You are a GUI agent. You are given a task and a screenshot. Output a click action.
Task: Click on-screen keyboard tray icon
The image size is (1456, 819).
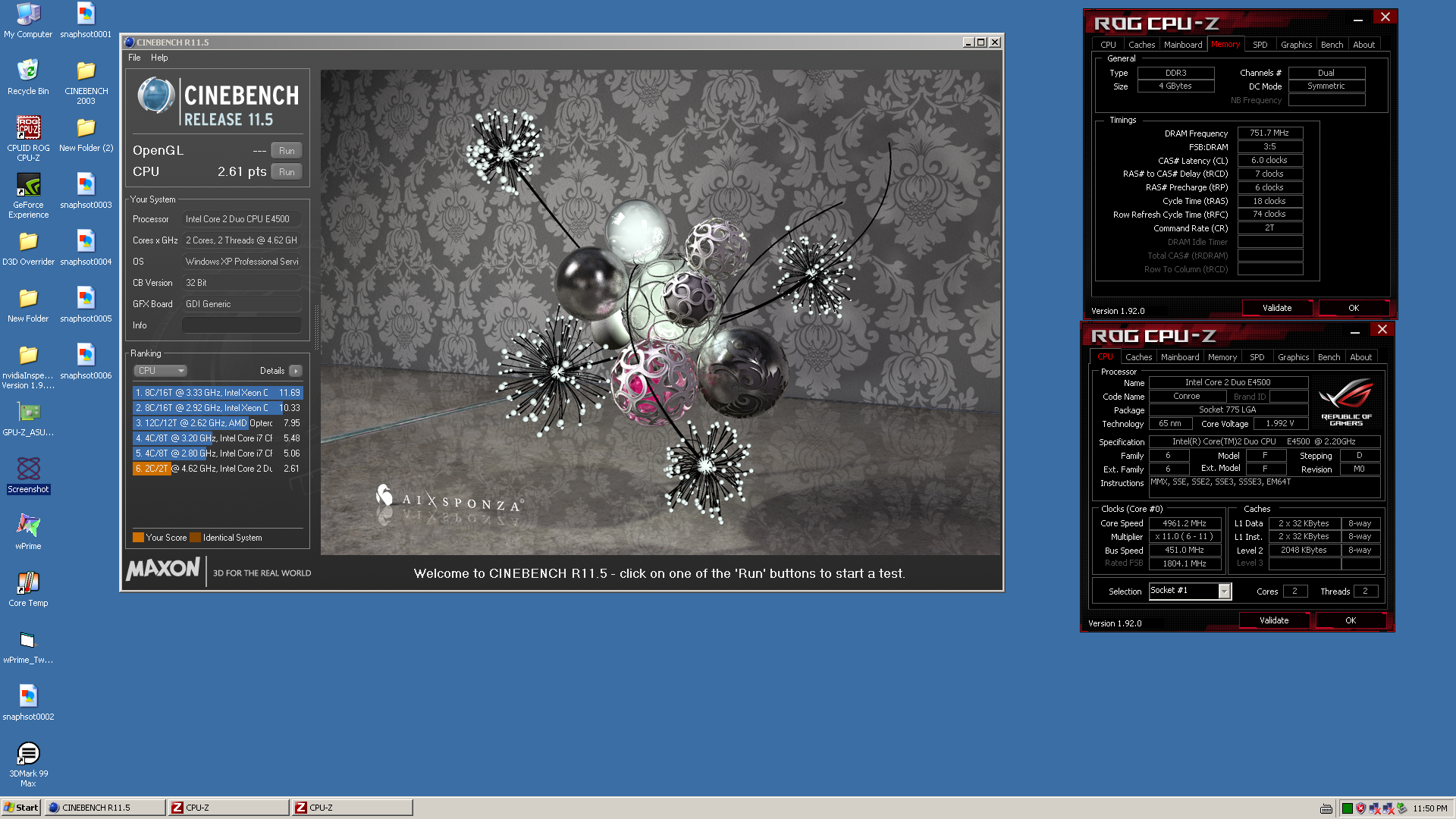coord(1326,808)
